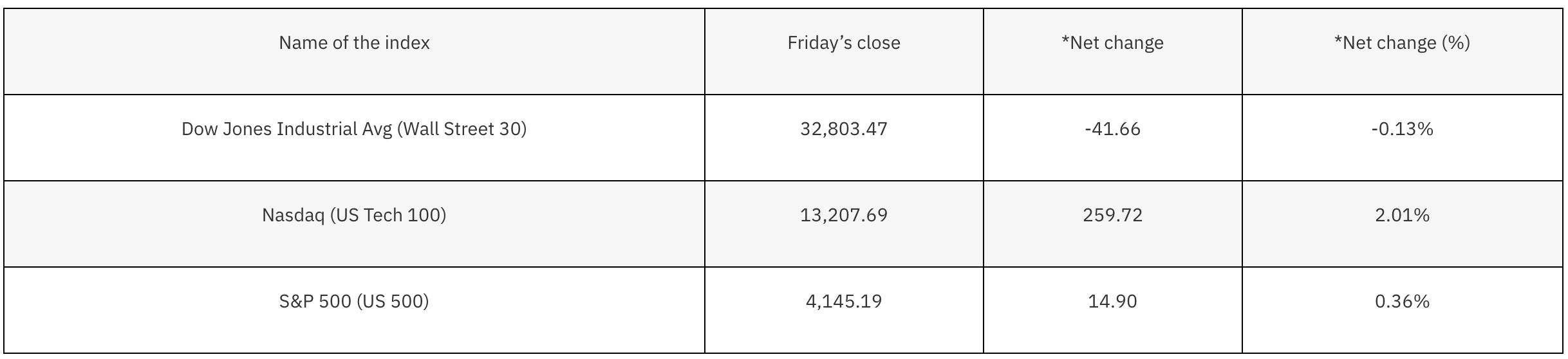Select the 'Nasdaq' index name text

pyautogui.click(x=293, y=215)
